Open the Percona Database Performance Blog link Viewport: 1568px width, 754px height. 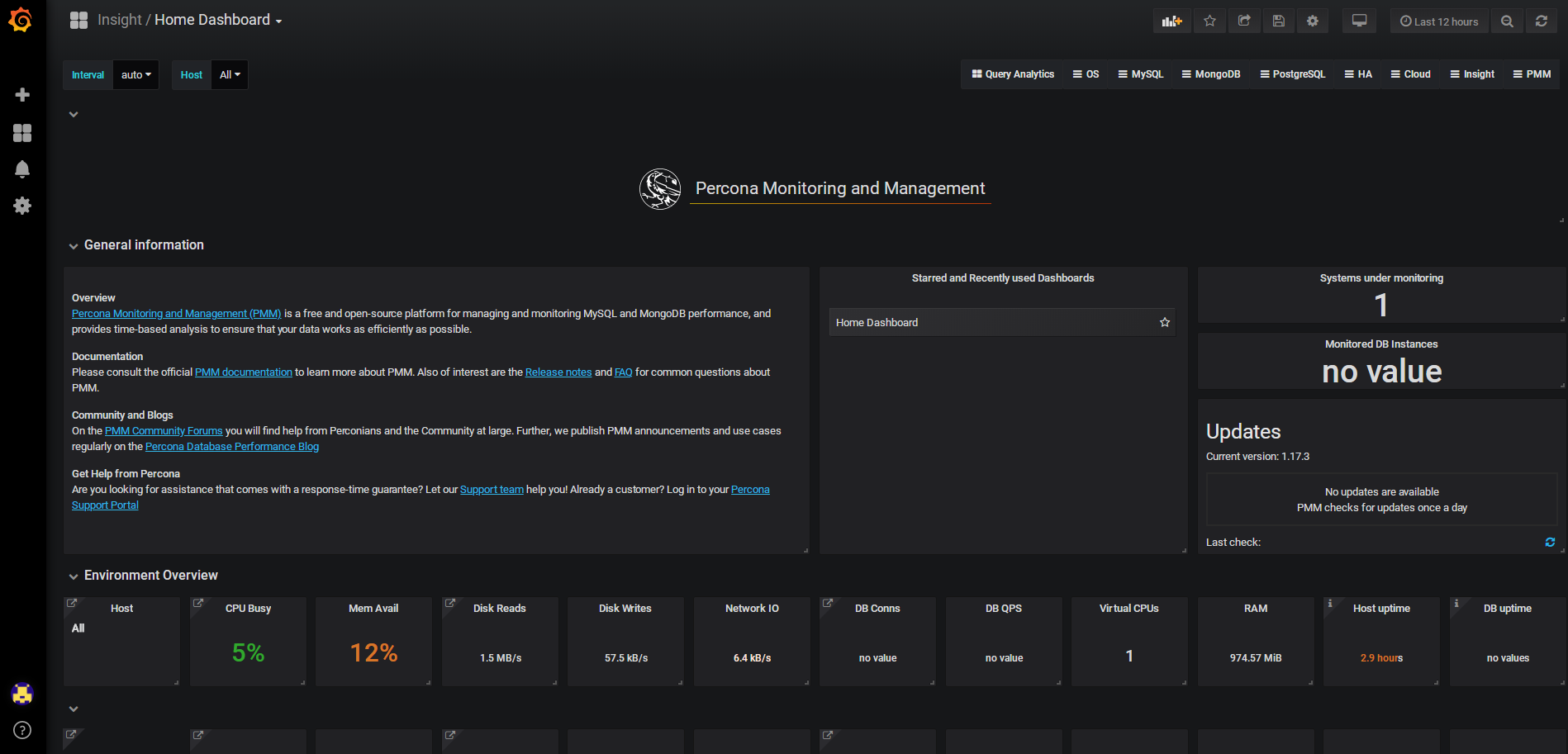tap(232, 447)
